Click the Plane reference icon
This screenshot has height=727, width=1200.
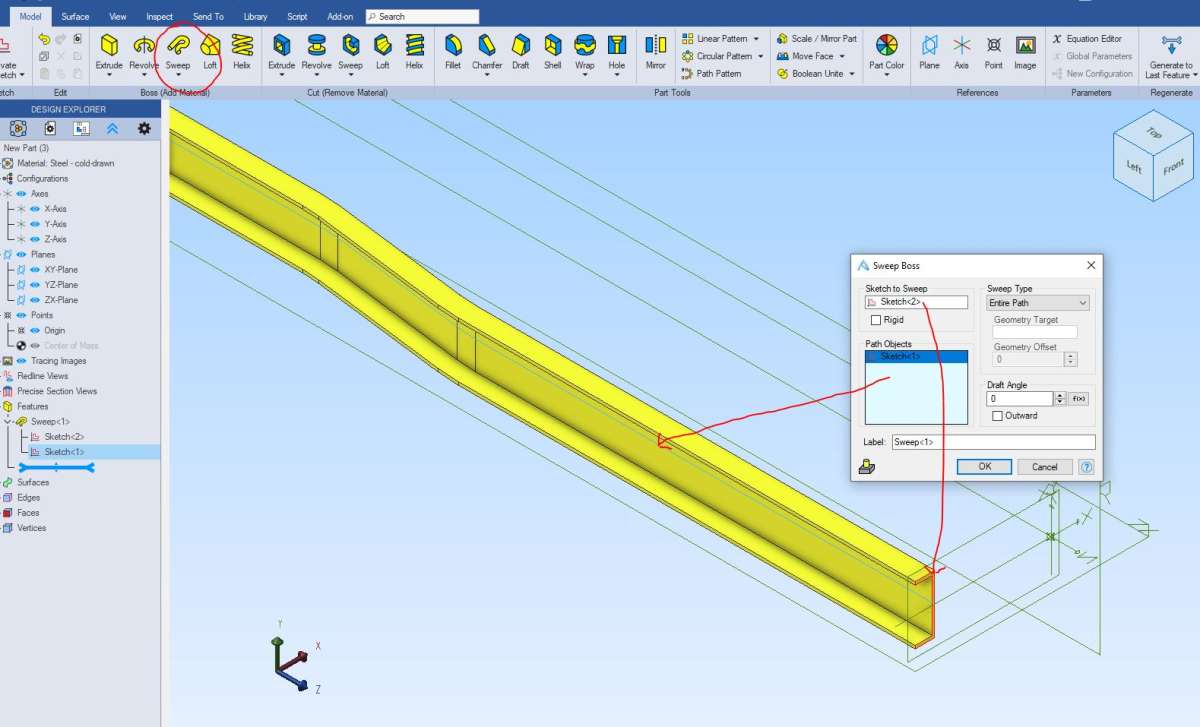pyautogui.click(x=929, y=50)
